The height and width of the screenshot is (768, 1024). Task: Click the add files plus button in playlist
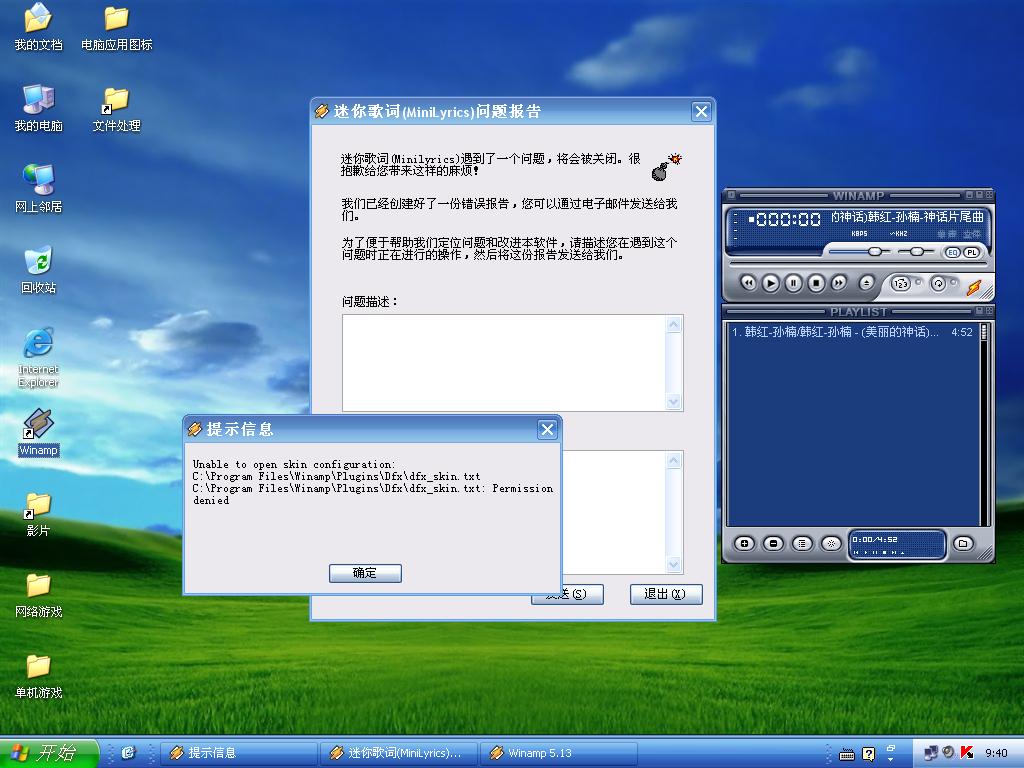point(744,543)
